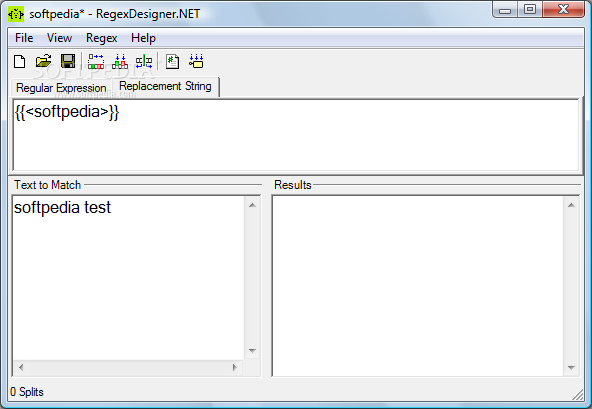Open the View menu
Screen dimensions: 592x409
click(59, 38)
